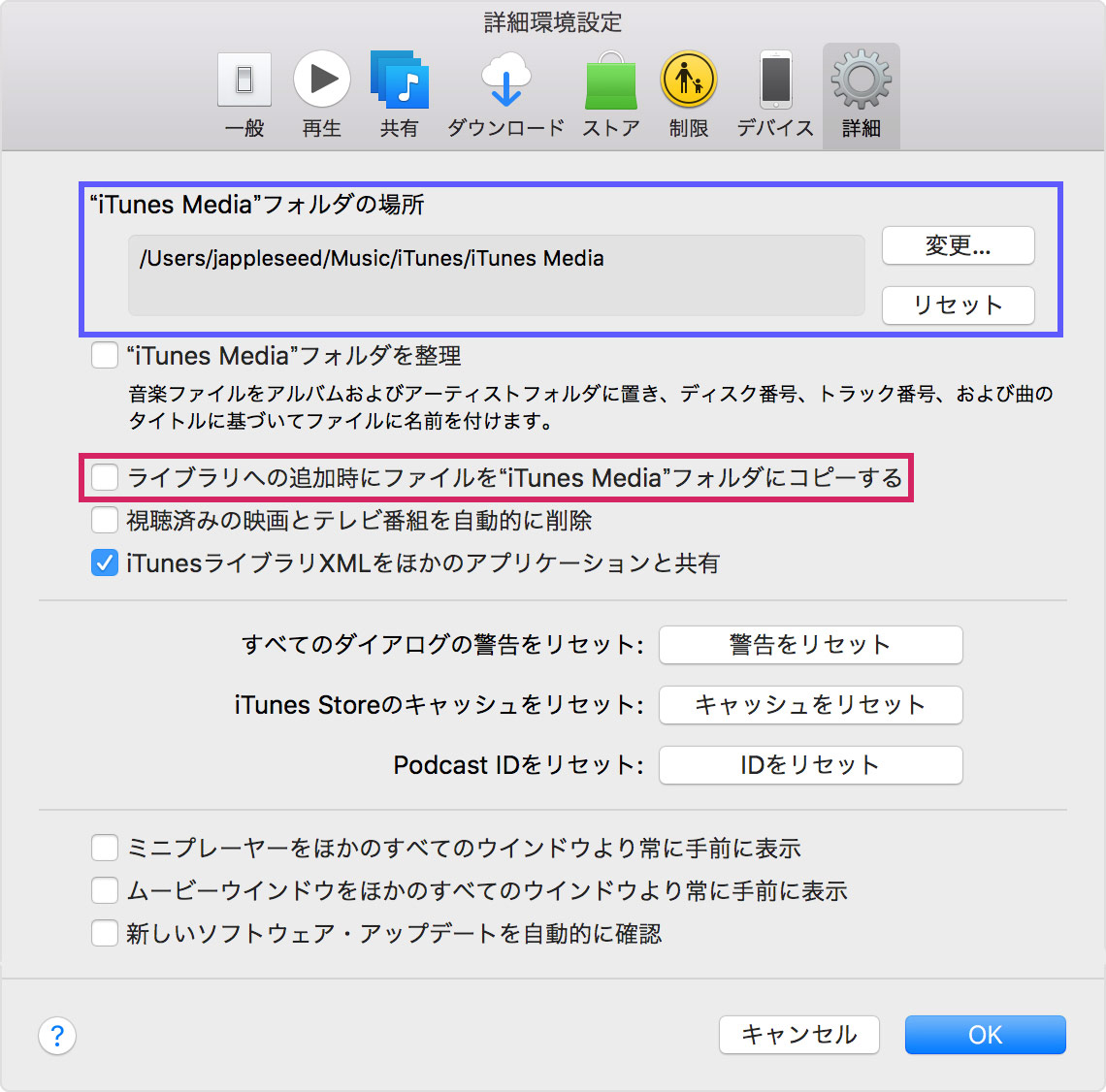The width and height of the screenshot is (1106, 1092).
Task: Click the ダウンロード (Download) cloud icon
Action: [505, 80]
